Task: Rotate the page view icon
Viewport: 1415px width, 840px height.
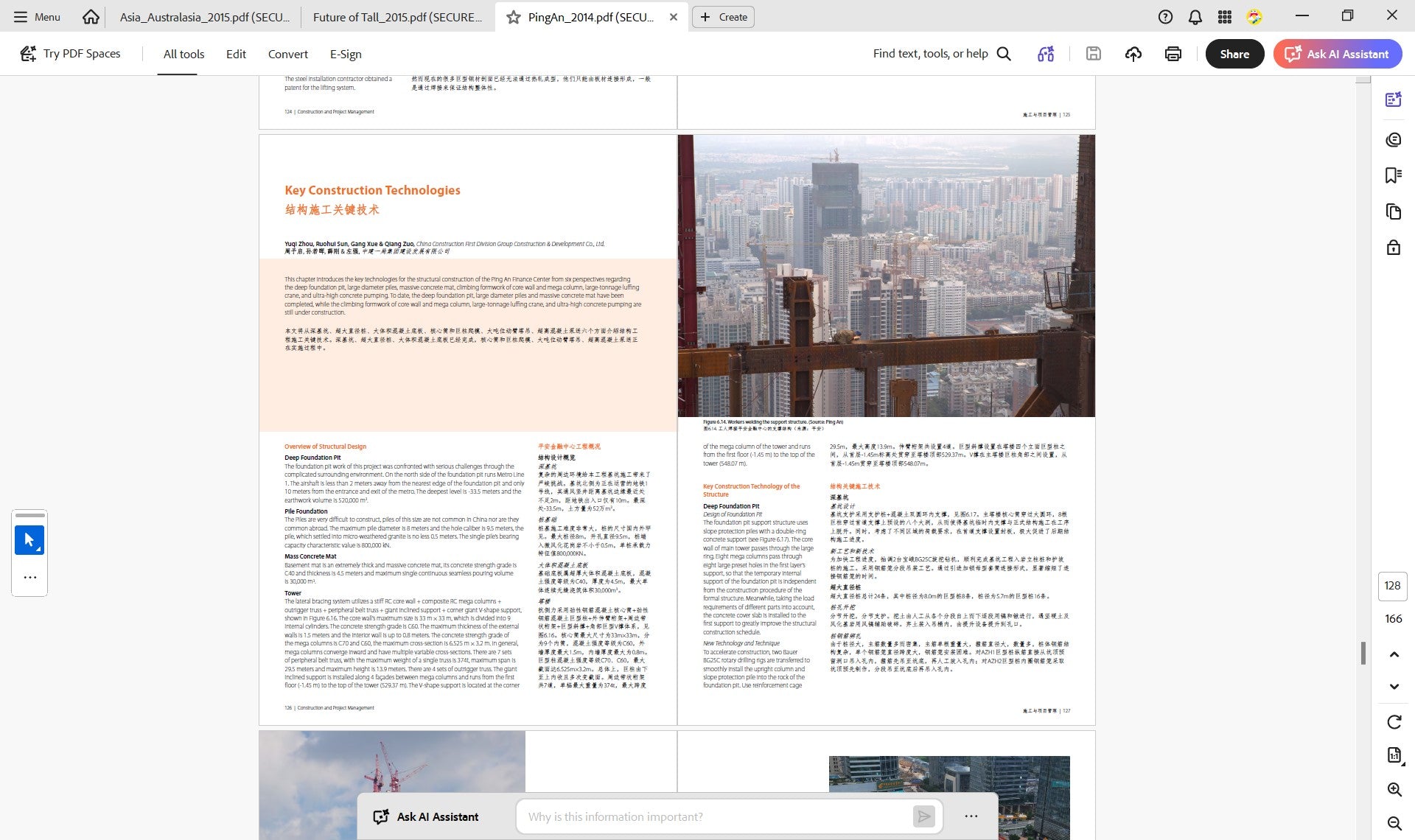Action: [1394, 722]
